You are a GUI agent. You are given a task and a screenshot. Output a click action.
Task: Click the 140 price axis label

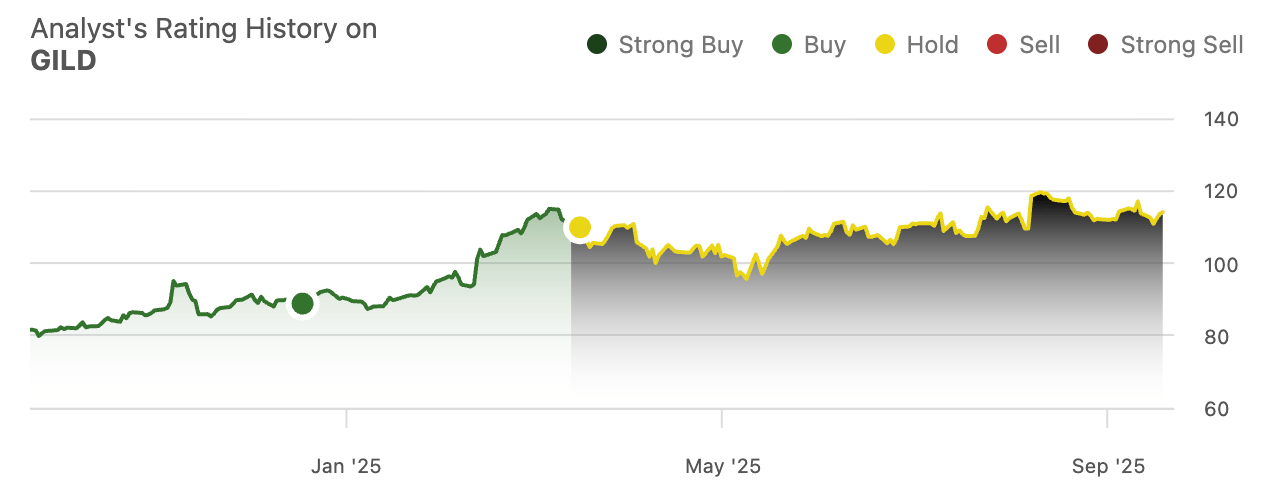(x=1219, y=119)
